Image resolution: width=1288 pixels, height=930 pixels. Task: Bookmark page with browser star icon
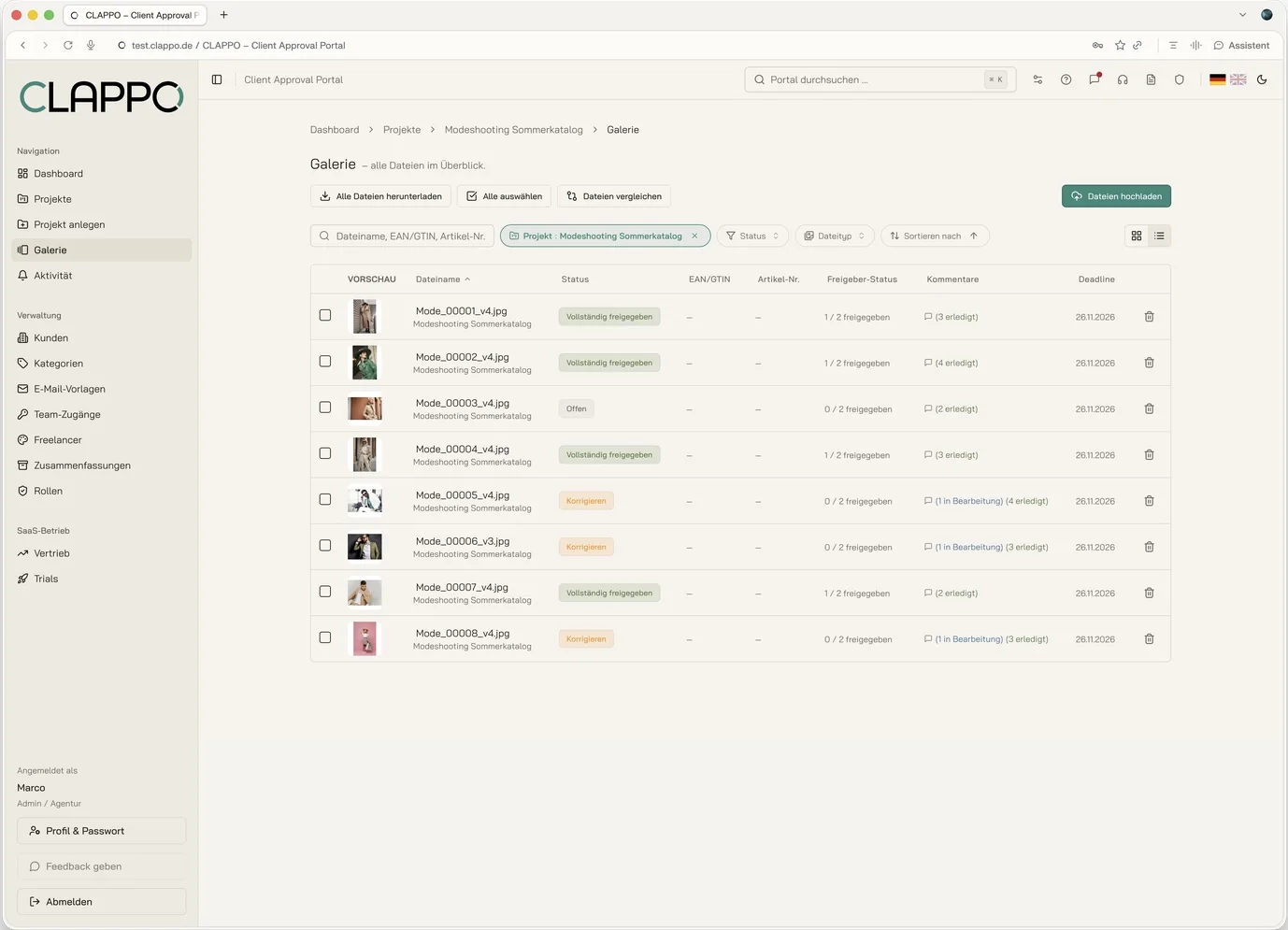tap(1120, 45)
